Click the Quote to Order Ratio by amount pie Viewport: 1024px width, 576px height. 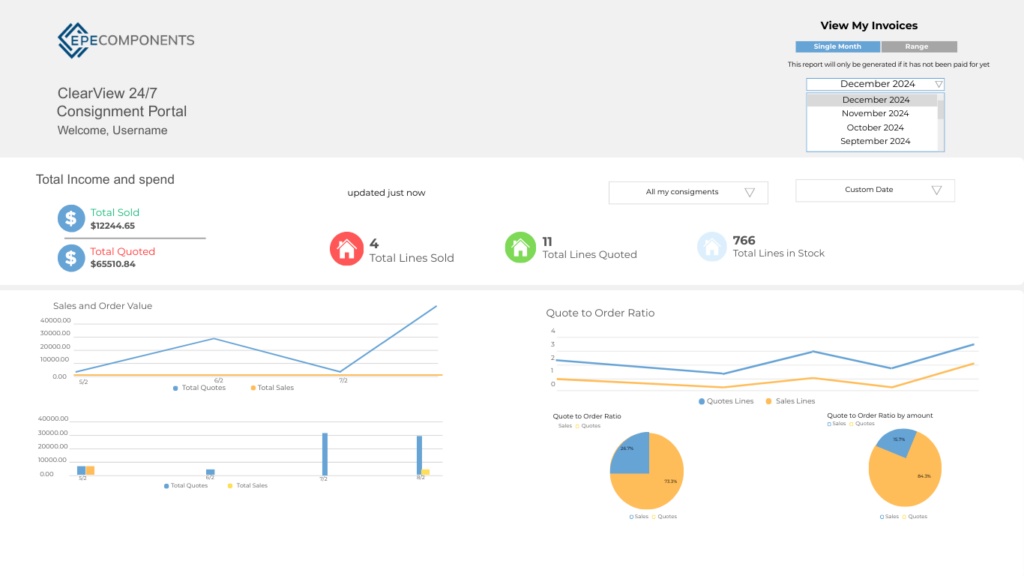905,470
